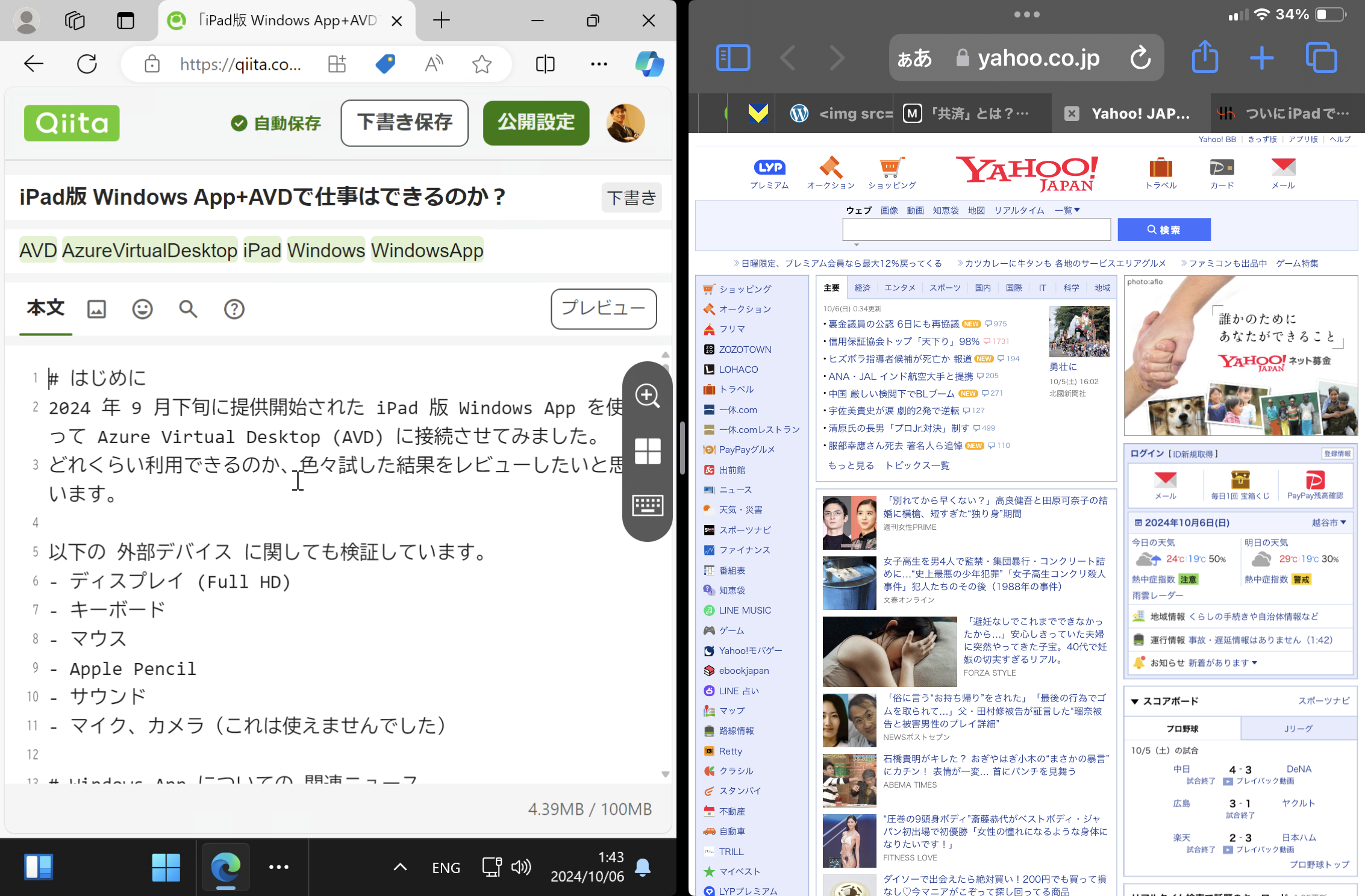Open Markdown help via the ? icon
The width and height of the screenshot is (1365, 896).
click(x=234, y=309)
